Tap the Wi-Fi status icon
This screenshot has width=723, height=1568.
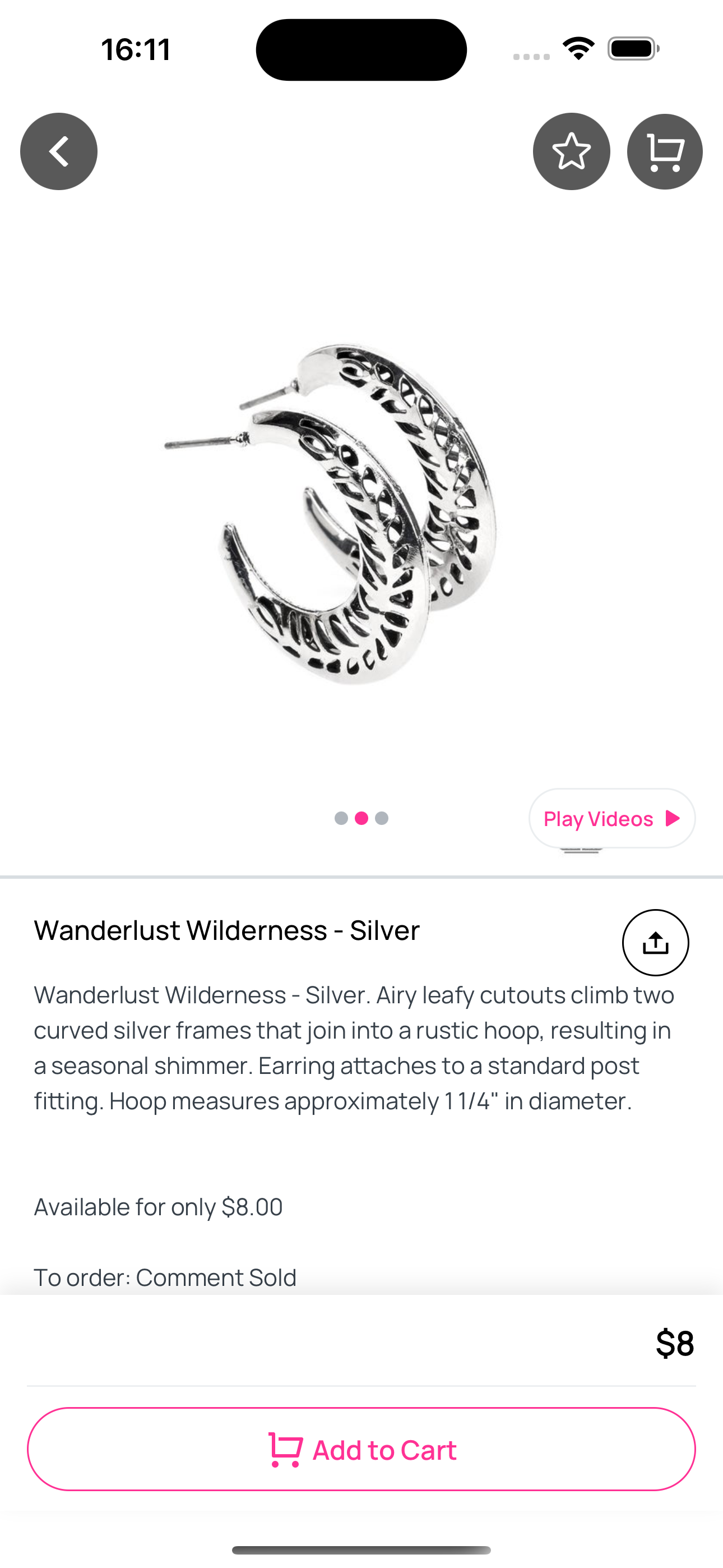[579, 49]
